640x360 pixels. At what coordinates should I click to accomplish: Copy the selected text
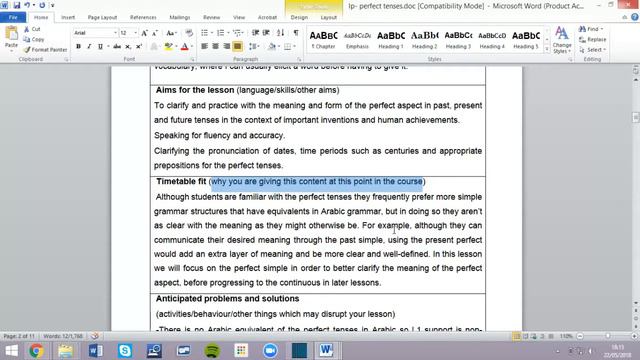[34, 39]
